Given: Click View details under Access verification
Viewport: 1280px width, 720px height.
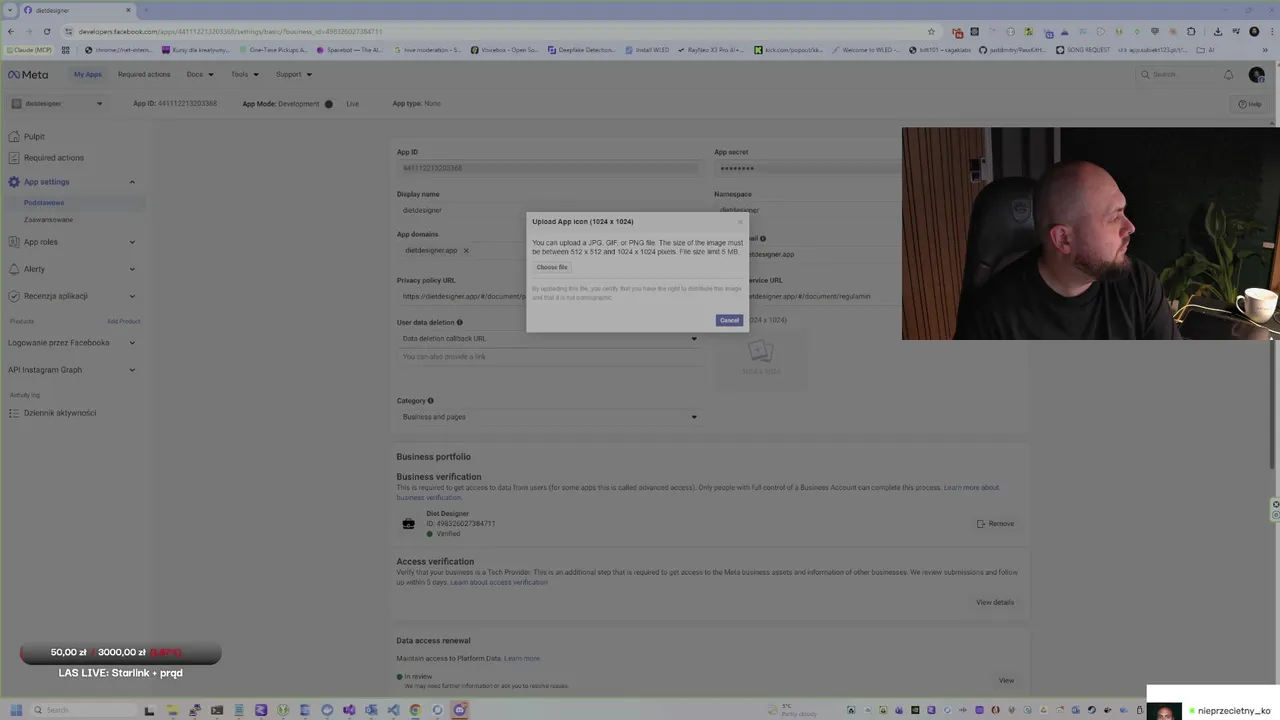Looking at the screenshot, I should pos(995,602).
